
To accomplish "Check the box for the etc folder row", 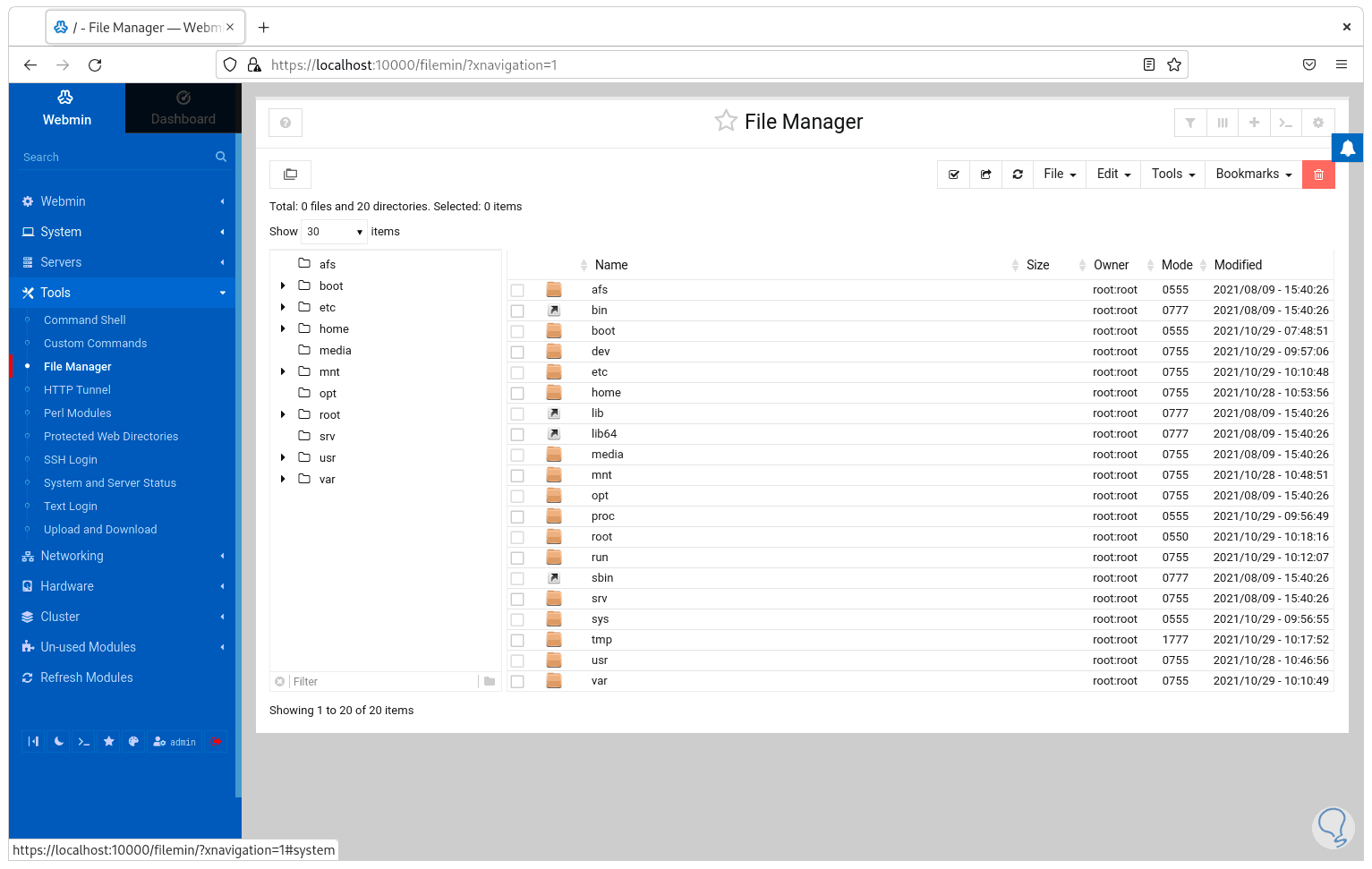I will coord(517,372).
